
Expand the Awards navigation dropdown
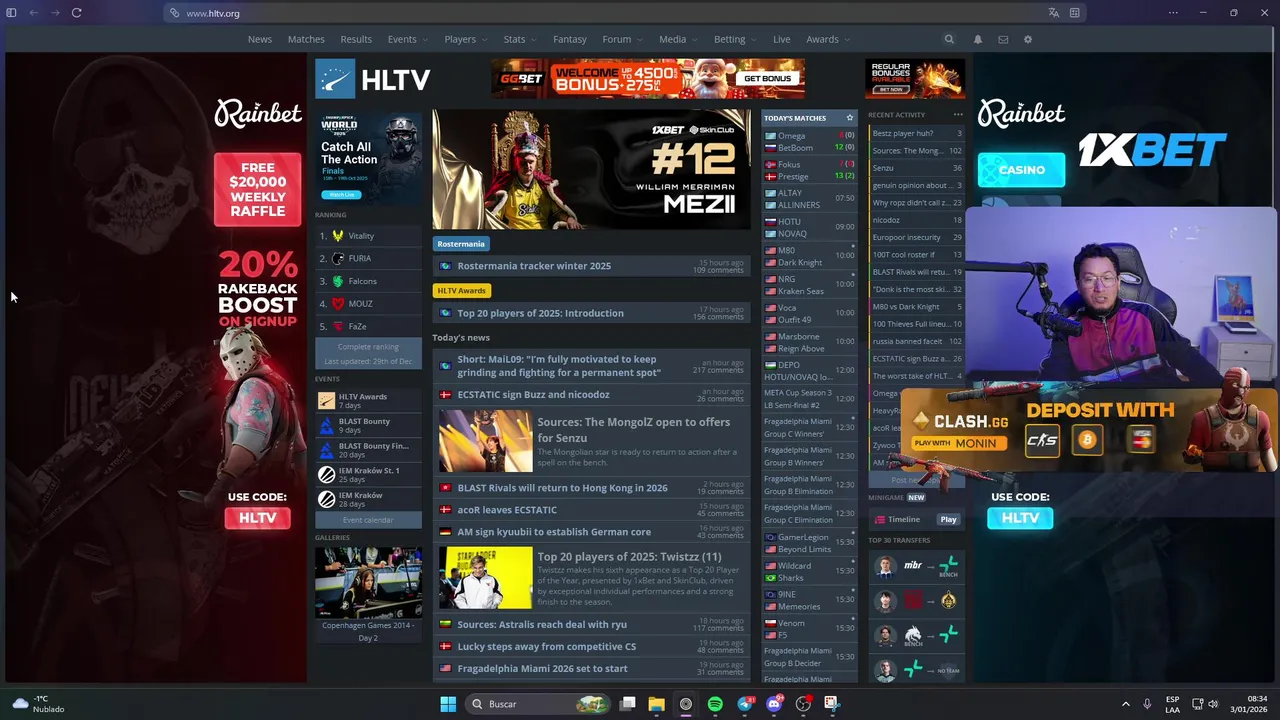tap(828, 39)
